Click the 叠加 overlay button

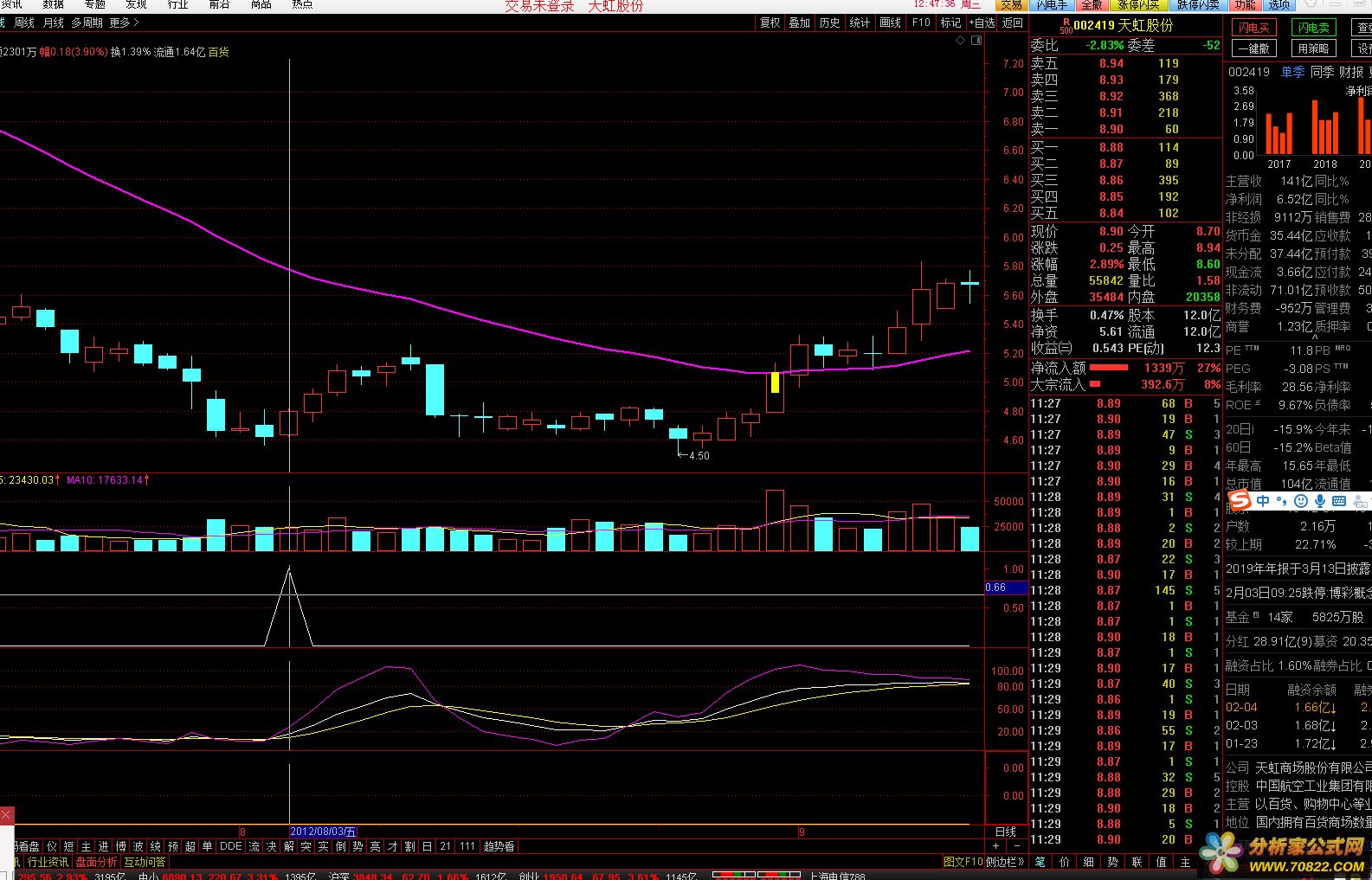799,22
